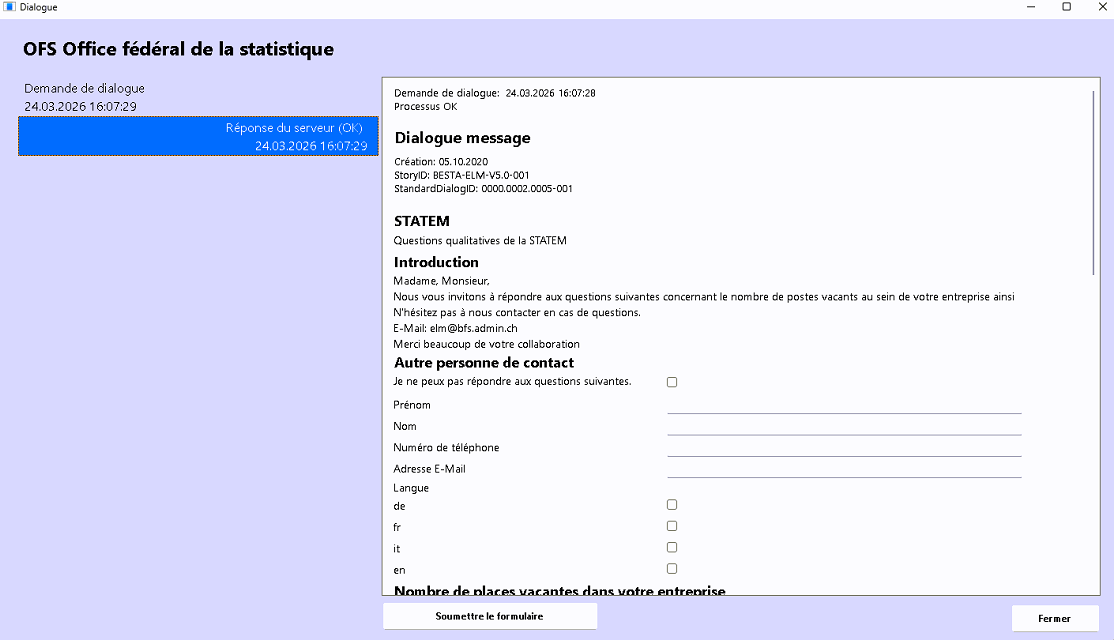
Task: Click the 'STATEM' heading
Action: 422,221
